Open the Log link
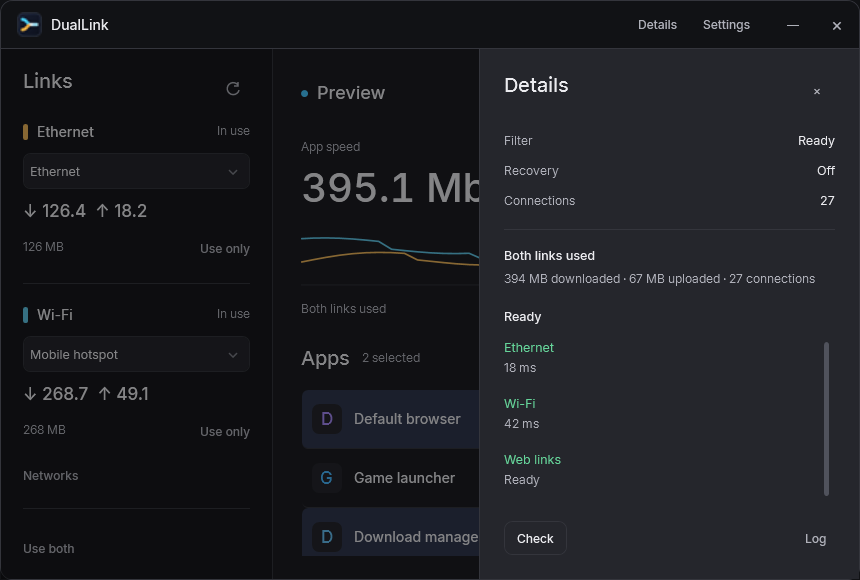This screenshot has width=860, height=580. coord(816,539)
